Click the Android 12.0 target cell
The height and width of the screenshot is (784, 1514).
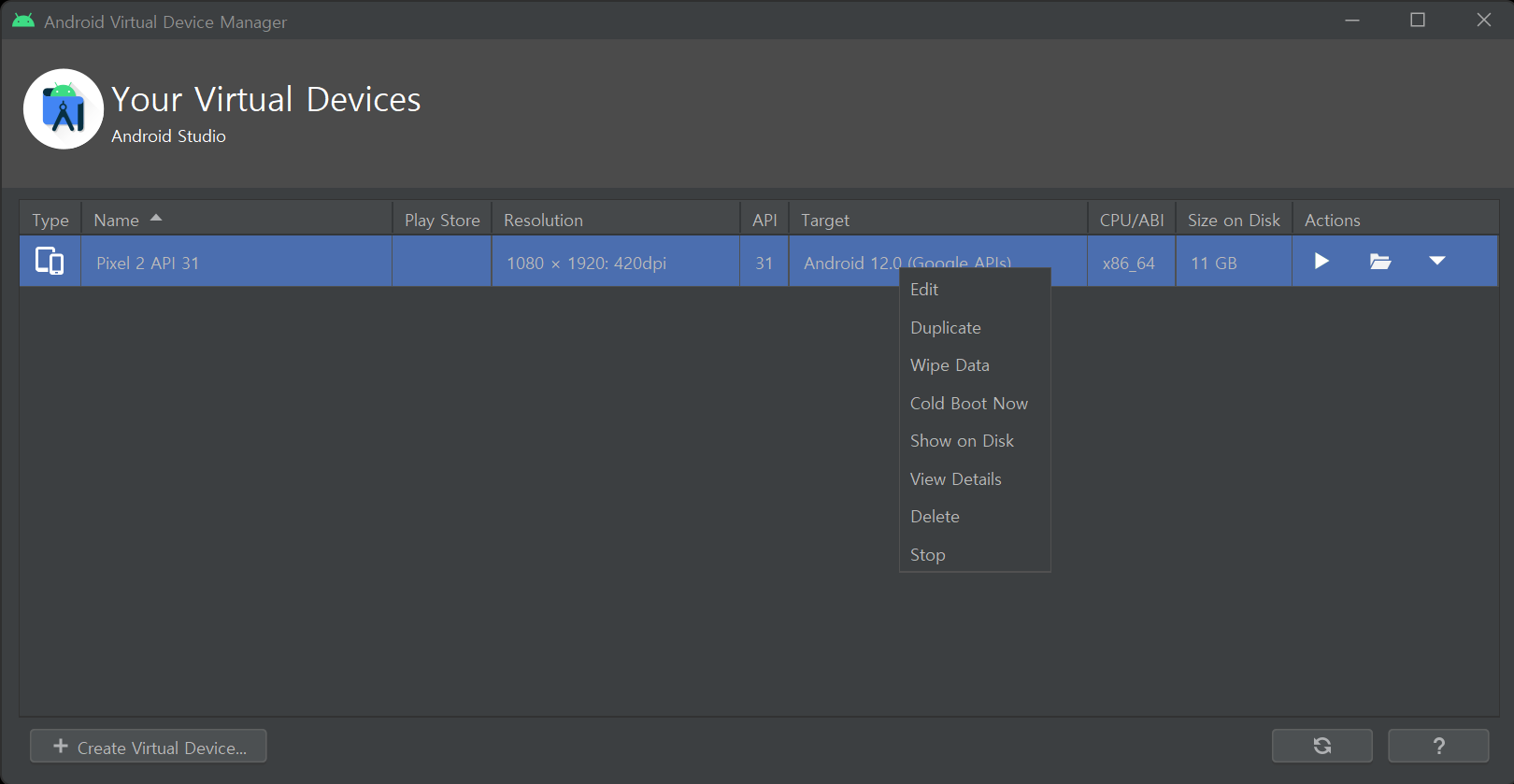(938, 260)
